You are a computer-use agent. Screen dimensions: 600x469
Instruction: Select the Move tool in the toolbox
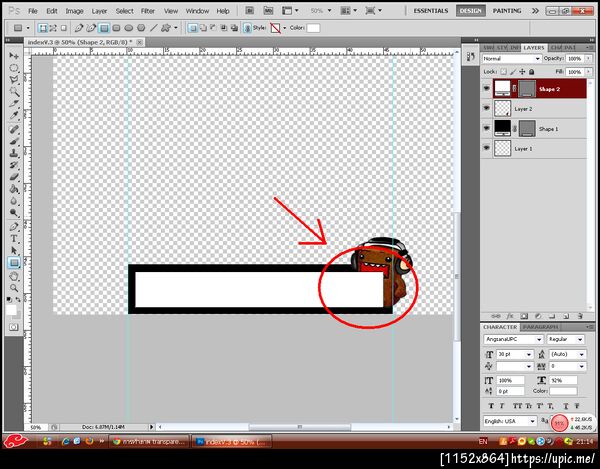(14, 56)
